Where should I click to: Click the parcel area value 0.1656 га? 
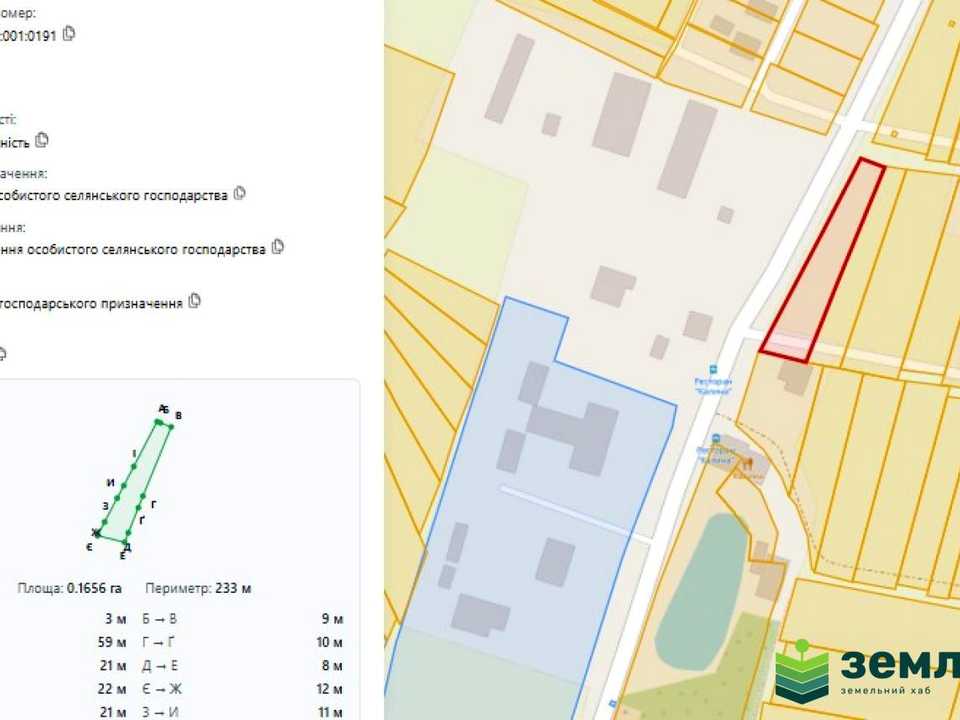pos(94,588)
